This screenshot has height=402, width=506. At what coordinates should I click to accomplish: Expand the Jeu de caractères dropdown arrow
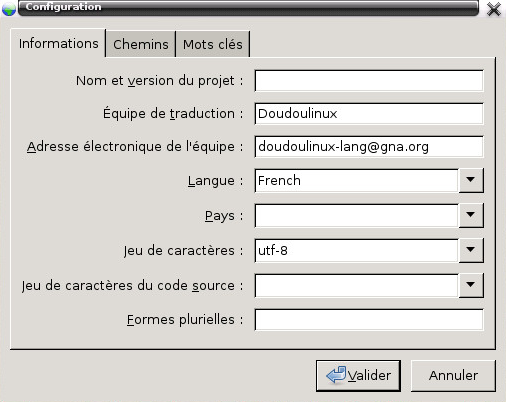tap(471, 250)
